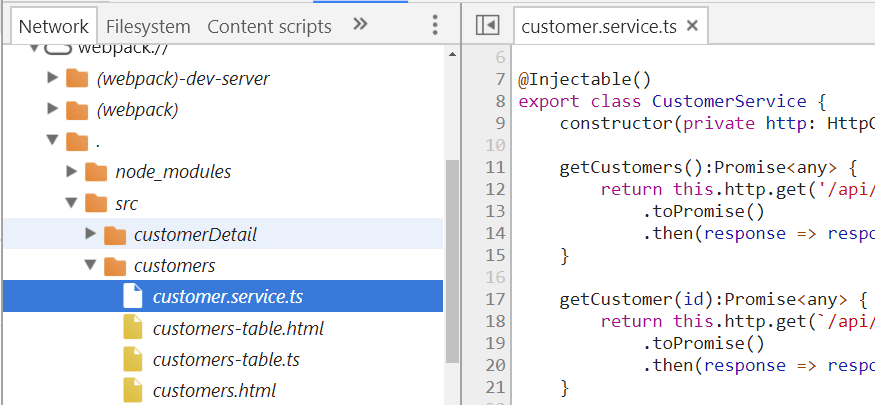Set breakpoint on line number 14

[495, 233]
